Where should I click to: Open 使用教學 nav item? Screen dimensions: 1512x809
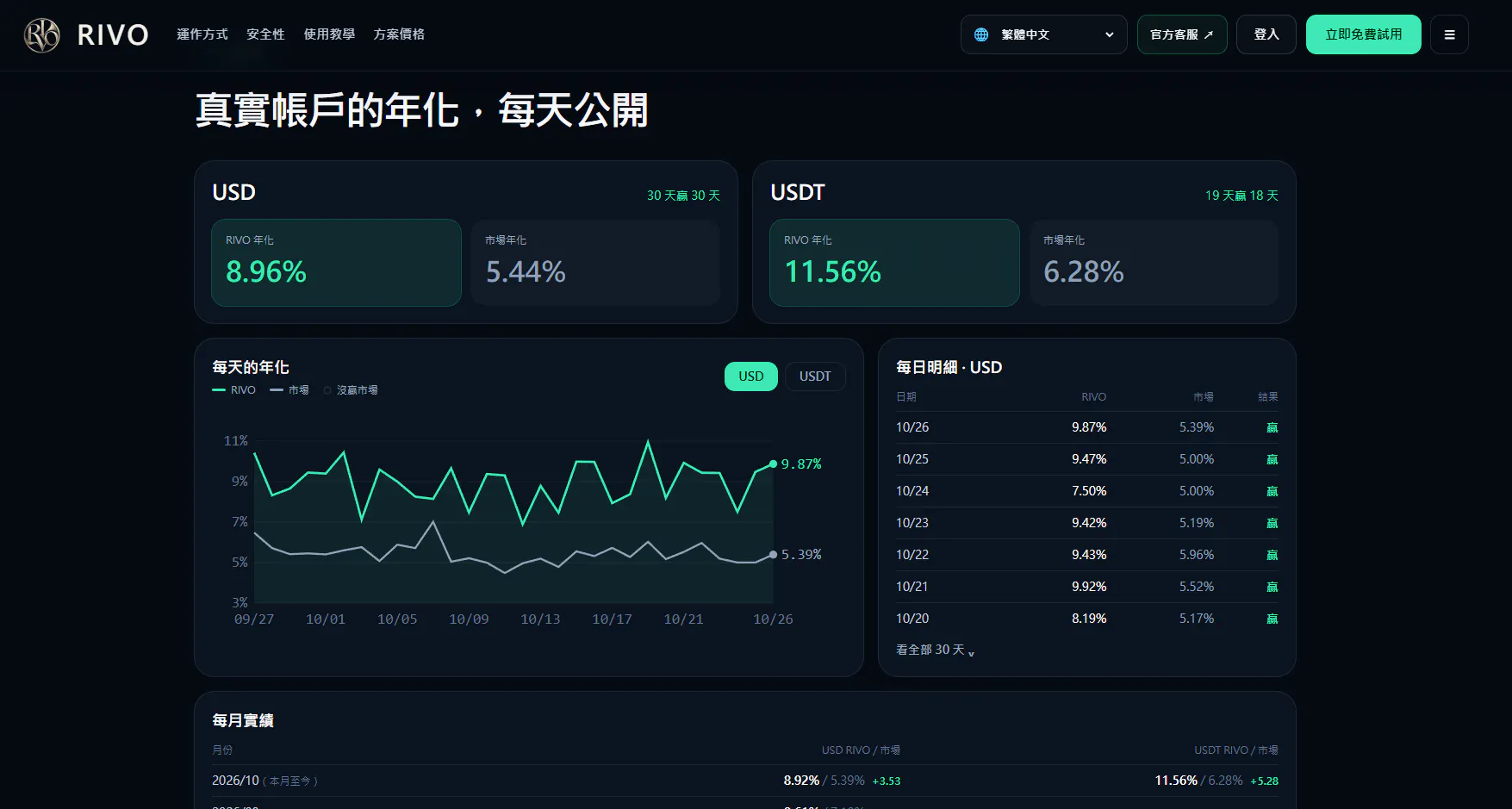(329, 34)
